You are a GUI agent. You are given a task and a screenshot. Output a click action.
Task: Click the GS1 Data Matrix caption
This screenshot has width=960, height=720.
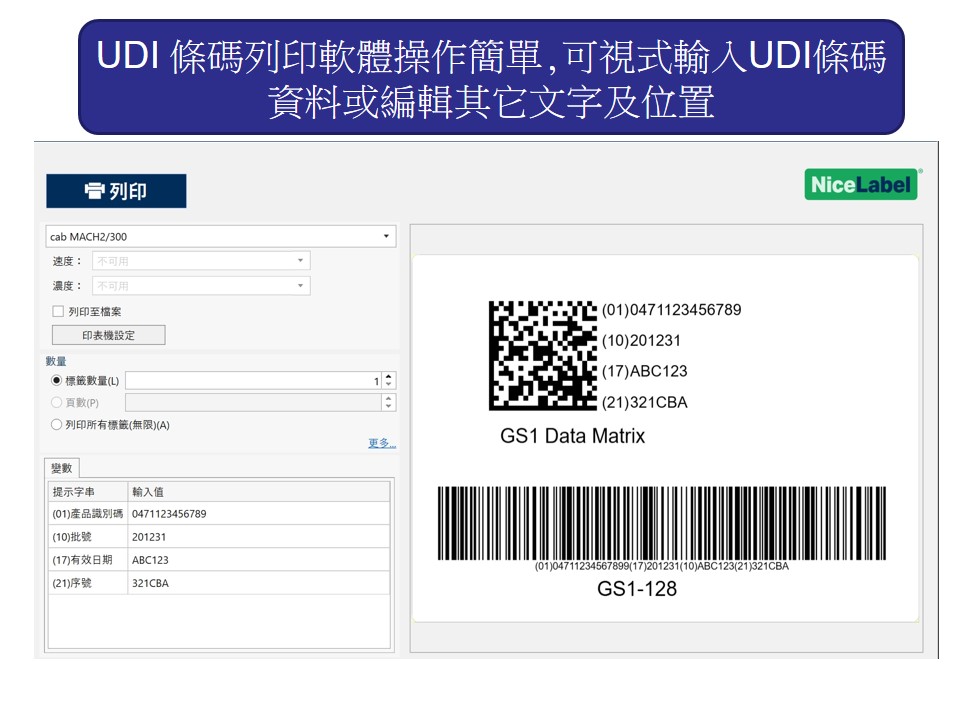coord(572,436)
